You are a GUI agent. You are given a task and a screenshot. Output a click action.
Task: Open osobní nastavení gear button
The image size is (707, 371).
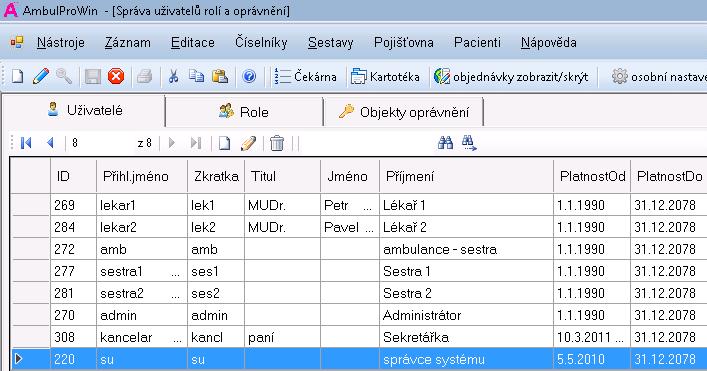click(x=658, y=77)
